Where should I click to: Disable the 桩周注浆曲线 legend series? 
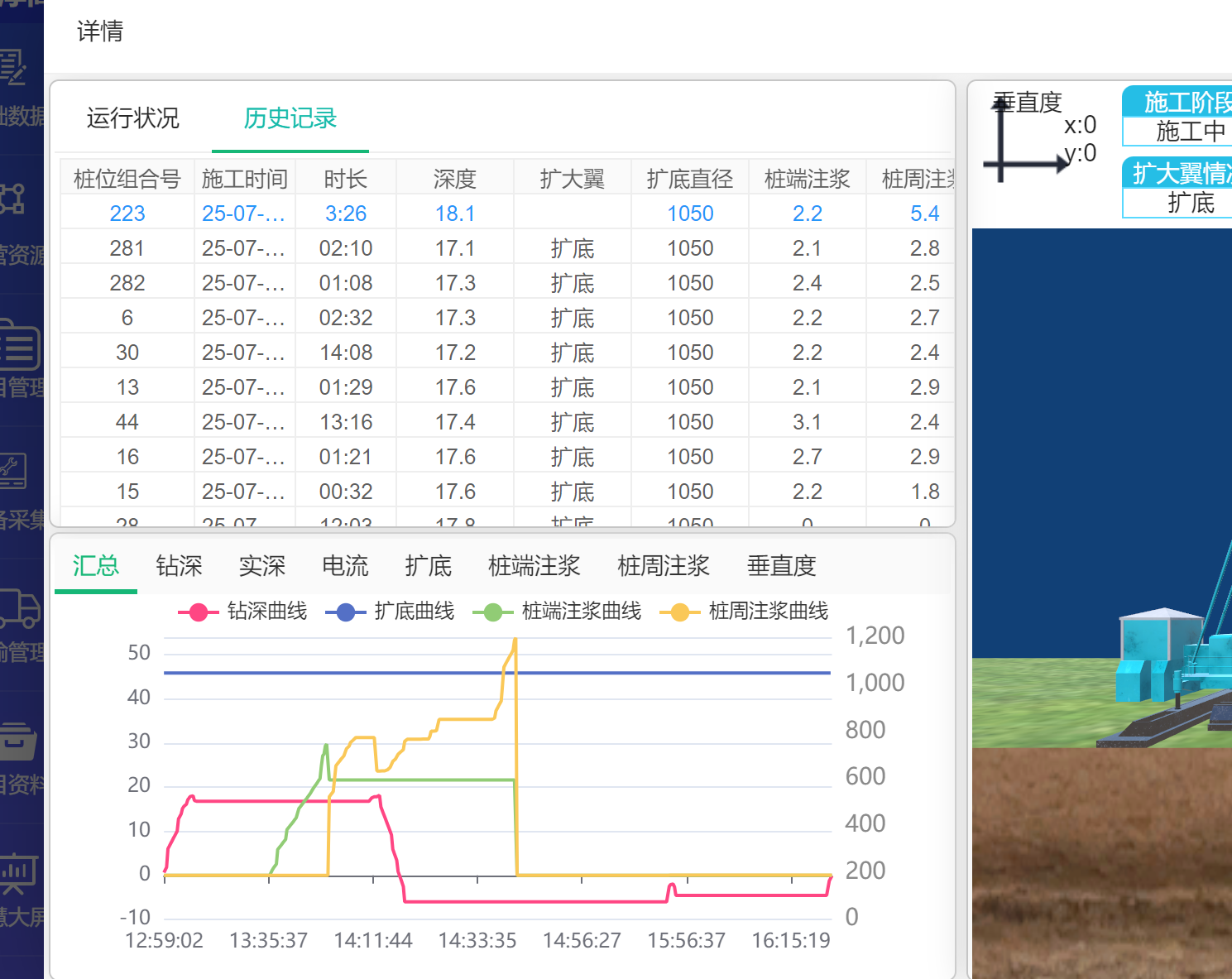pos(745,612)
